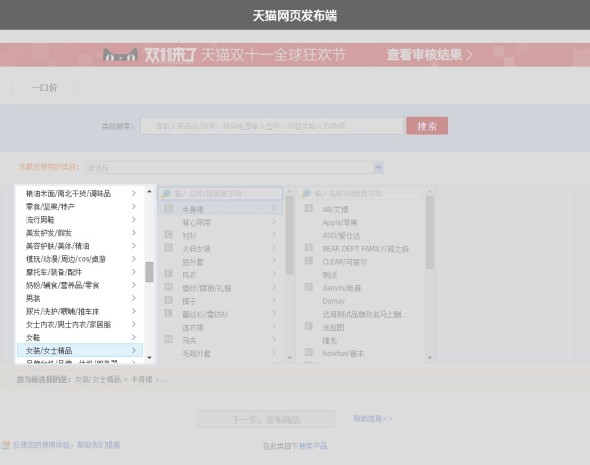Open the recently used category dropdown
The width and height of the screenshot is (590, 465).
click(x=234, y=167)
